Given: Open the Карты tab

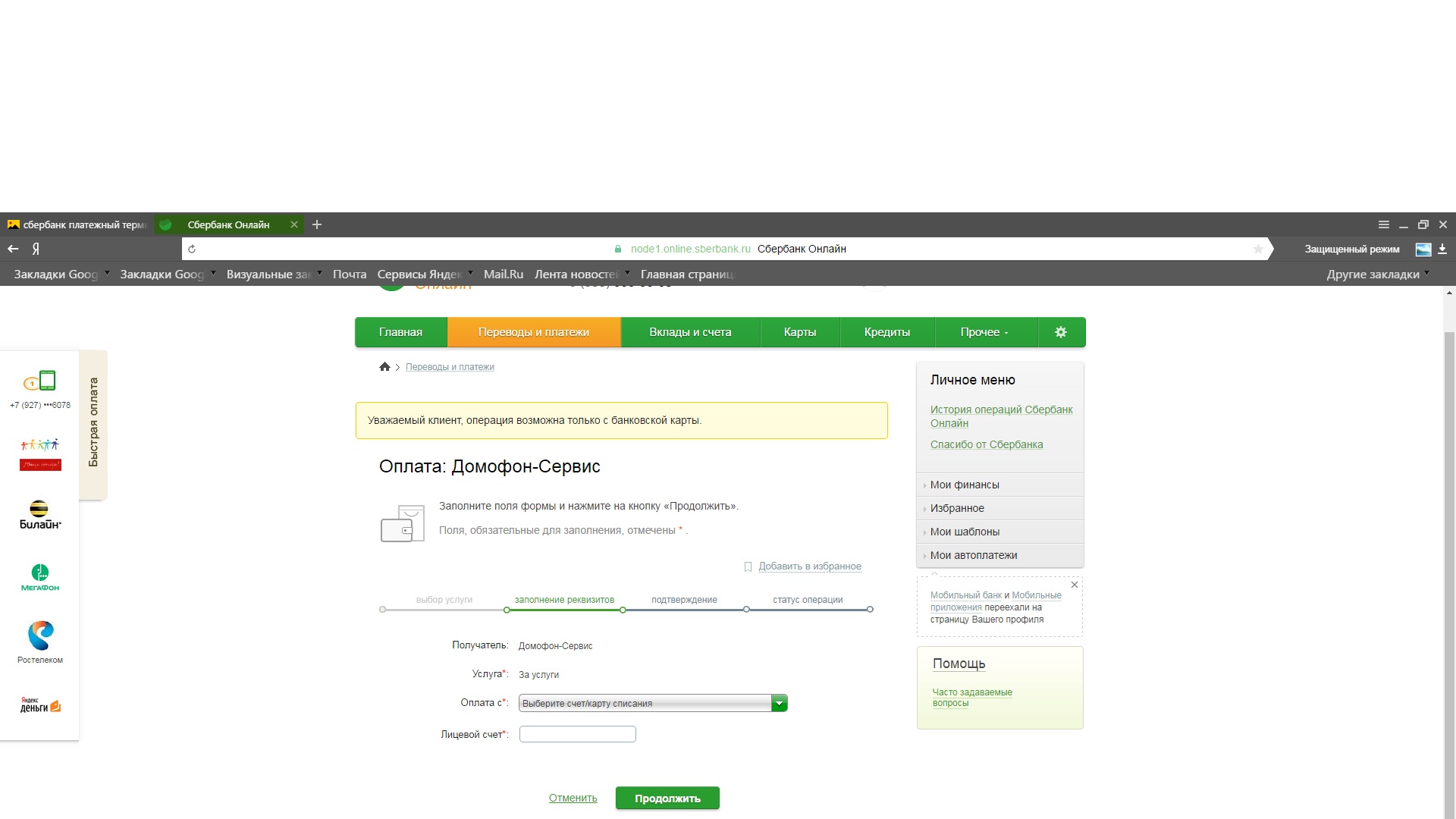Looking at the screenshot, I should (799, 332).
